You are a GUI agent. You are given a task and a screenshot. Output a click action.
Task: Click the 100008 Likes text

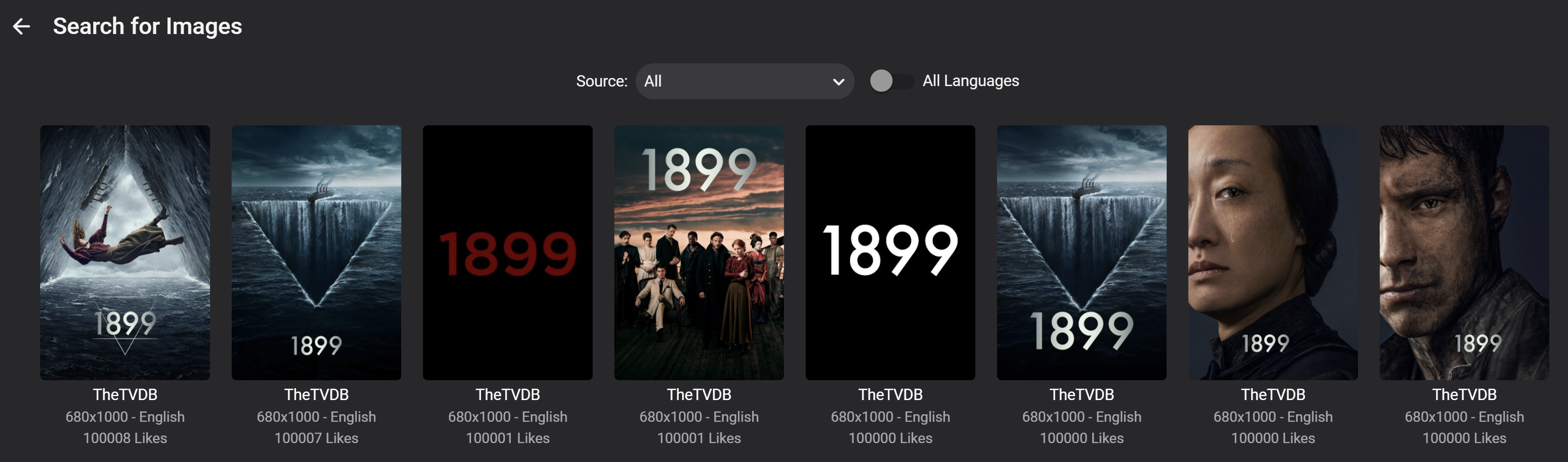pyautogui.click(x=125, y=438)
